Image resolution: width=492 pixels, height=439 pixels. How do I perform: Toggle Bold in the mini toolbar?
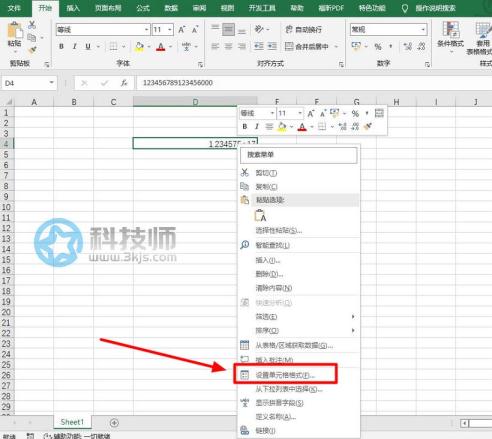245,126
